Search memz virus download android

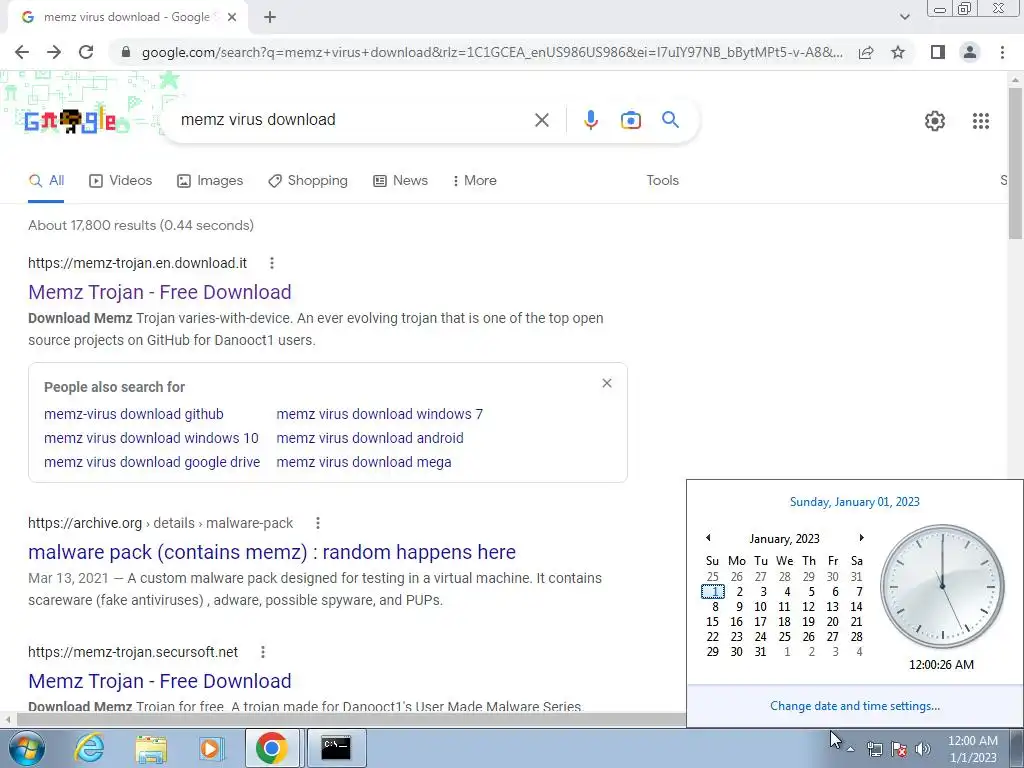coord(370,438)
